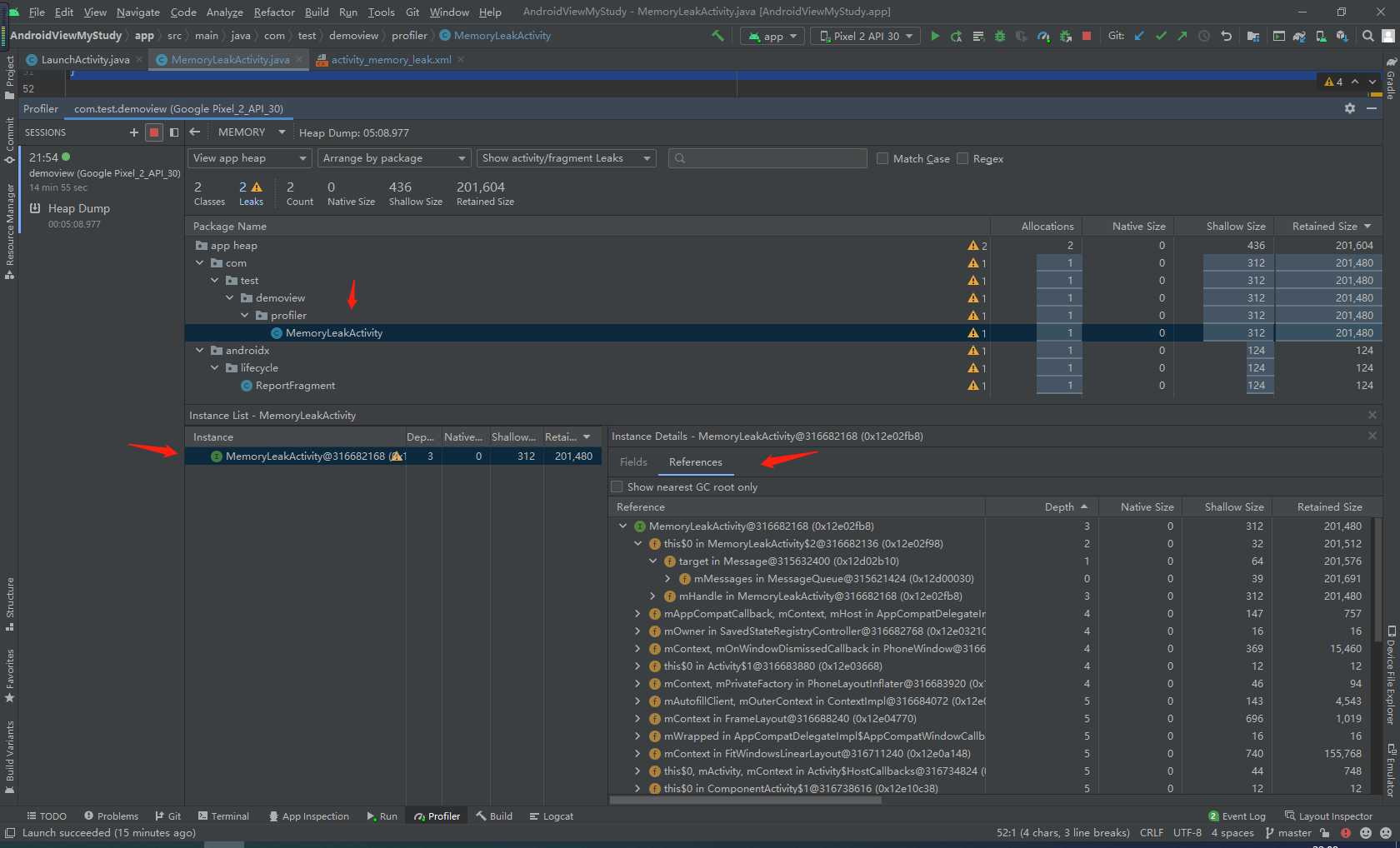Viewport: 1400px width, 848px height.
Task: Open the Navigate menu
Action: pos(137,12)
